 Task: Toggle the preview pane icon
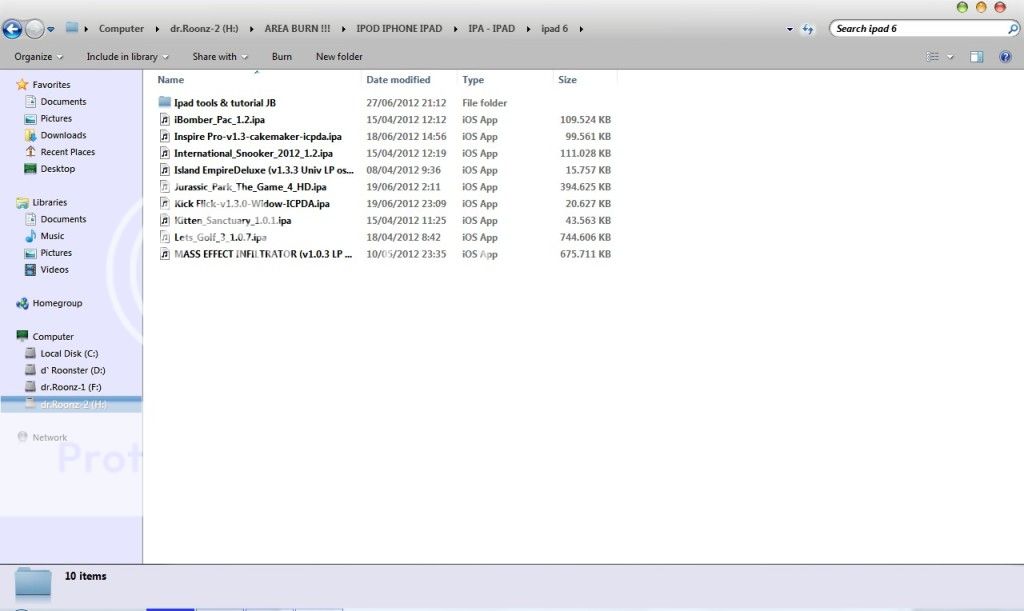click(x=976, y=57)
